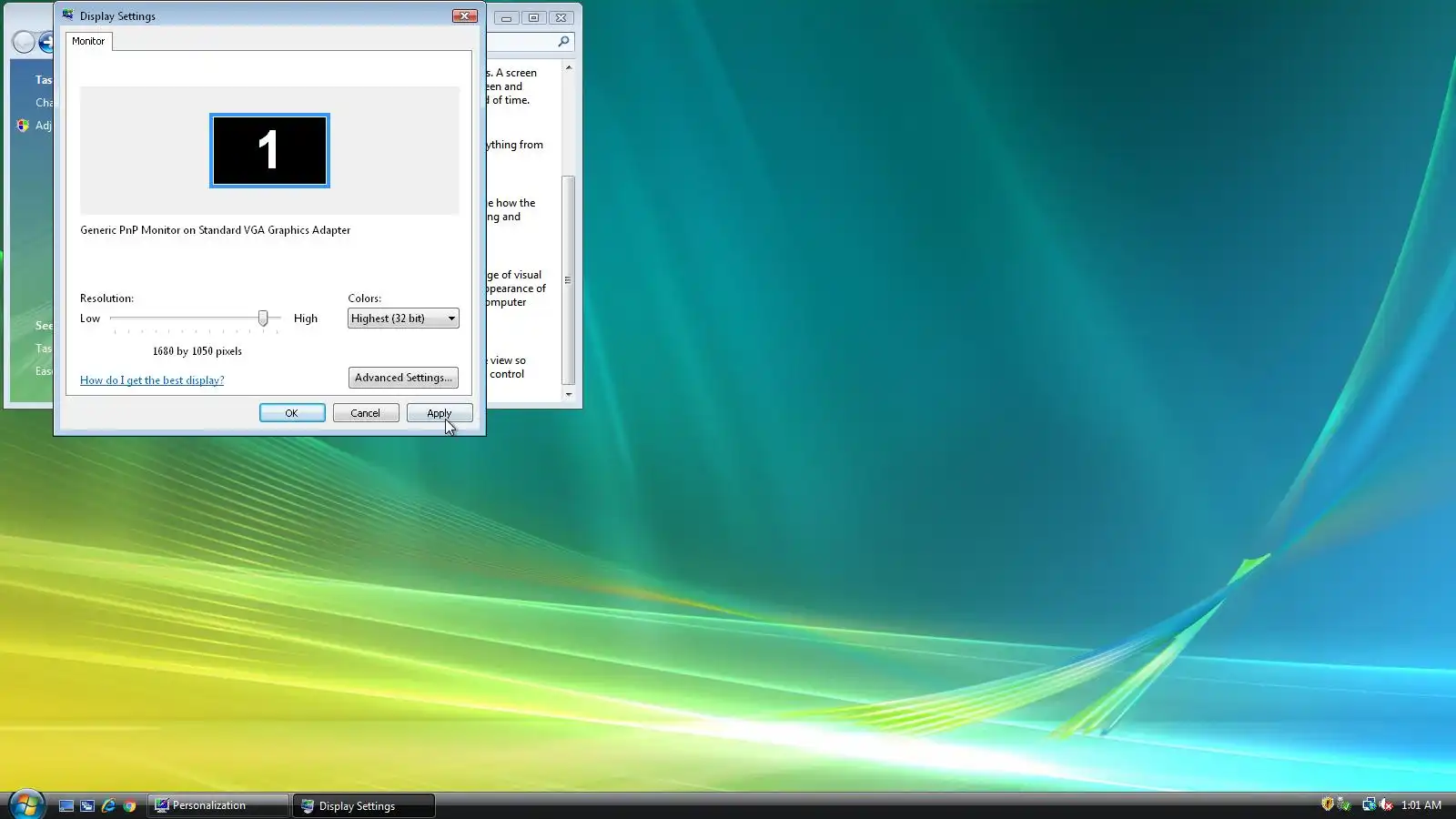Click the Cancel button
Screen dimensions: 1456x819
[x=366, y=413]
